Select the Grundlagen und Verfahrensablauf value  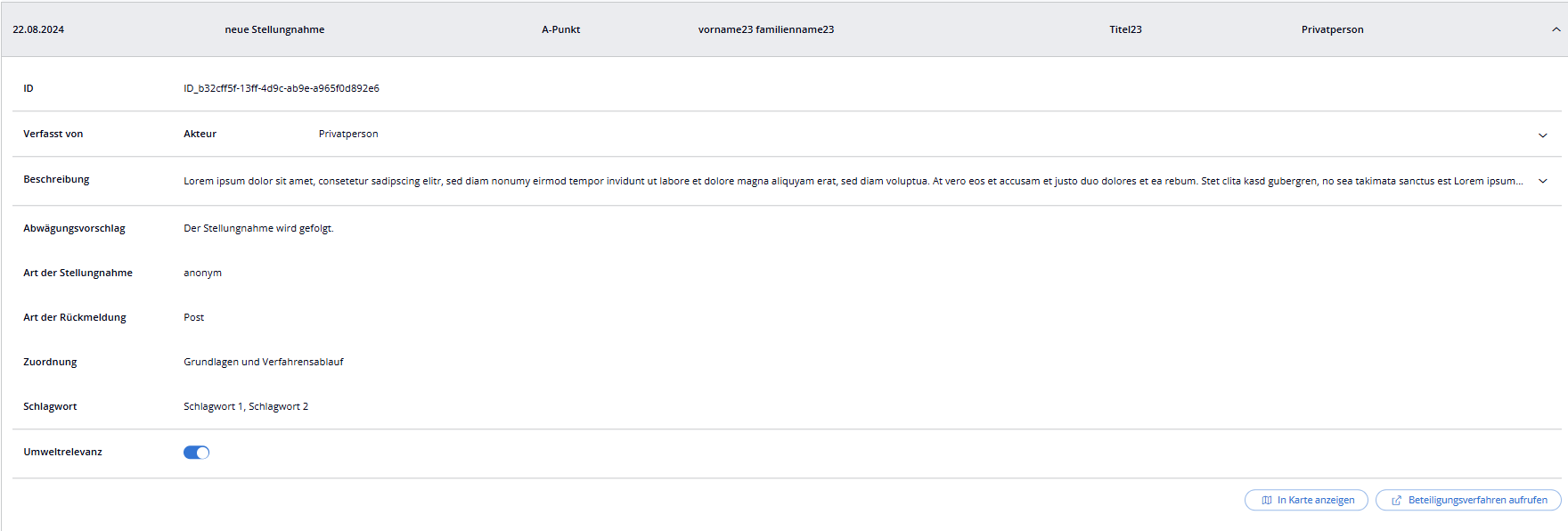coord(263,362)
